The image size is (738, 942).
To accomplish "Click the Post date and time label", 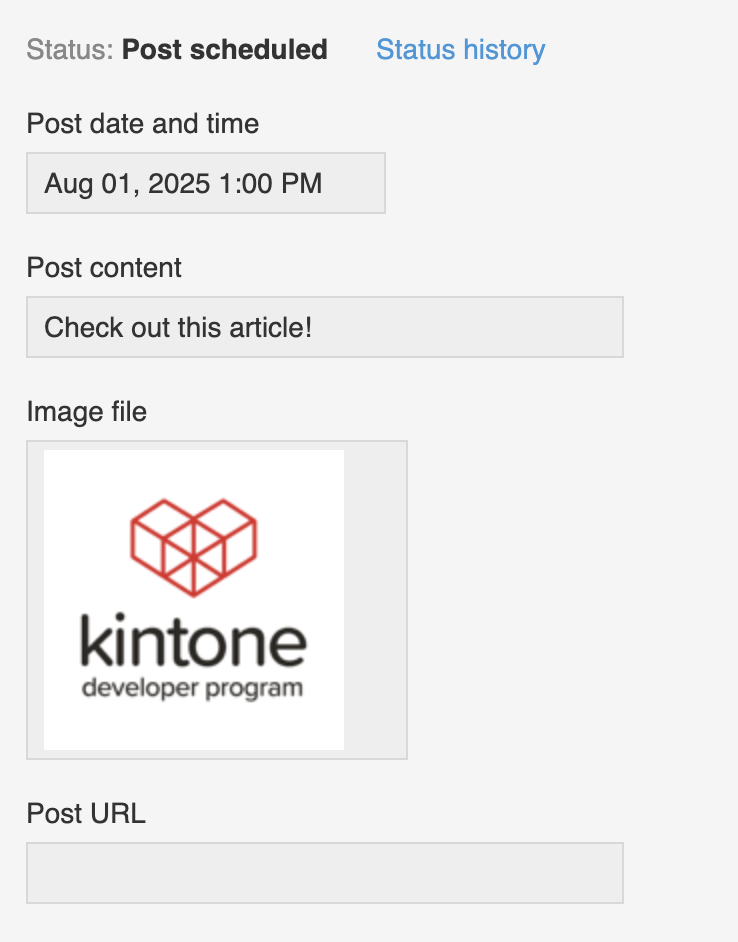I will pos(142,124).
